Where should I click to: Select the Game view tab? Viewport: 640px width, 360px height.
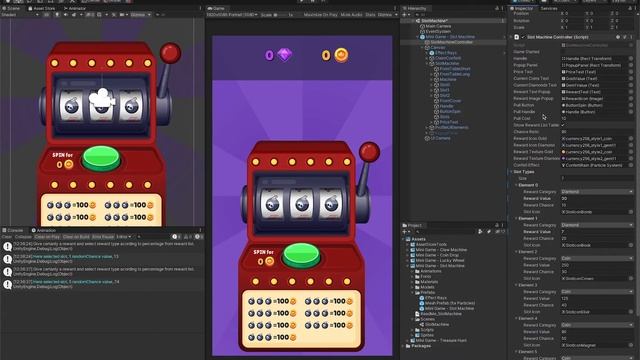pyautogui.click(x=216, y=8)
